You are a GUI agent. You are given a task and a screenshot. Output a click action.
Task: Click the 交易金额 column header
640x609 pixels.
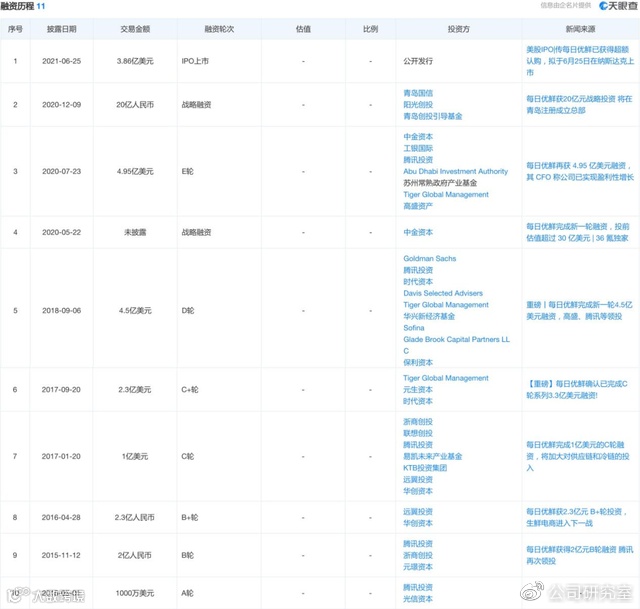[135, 29]
